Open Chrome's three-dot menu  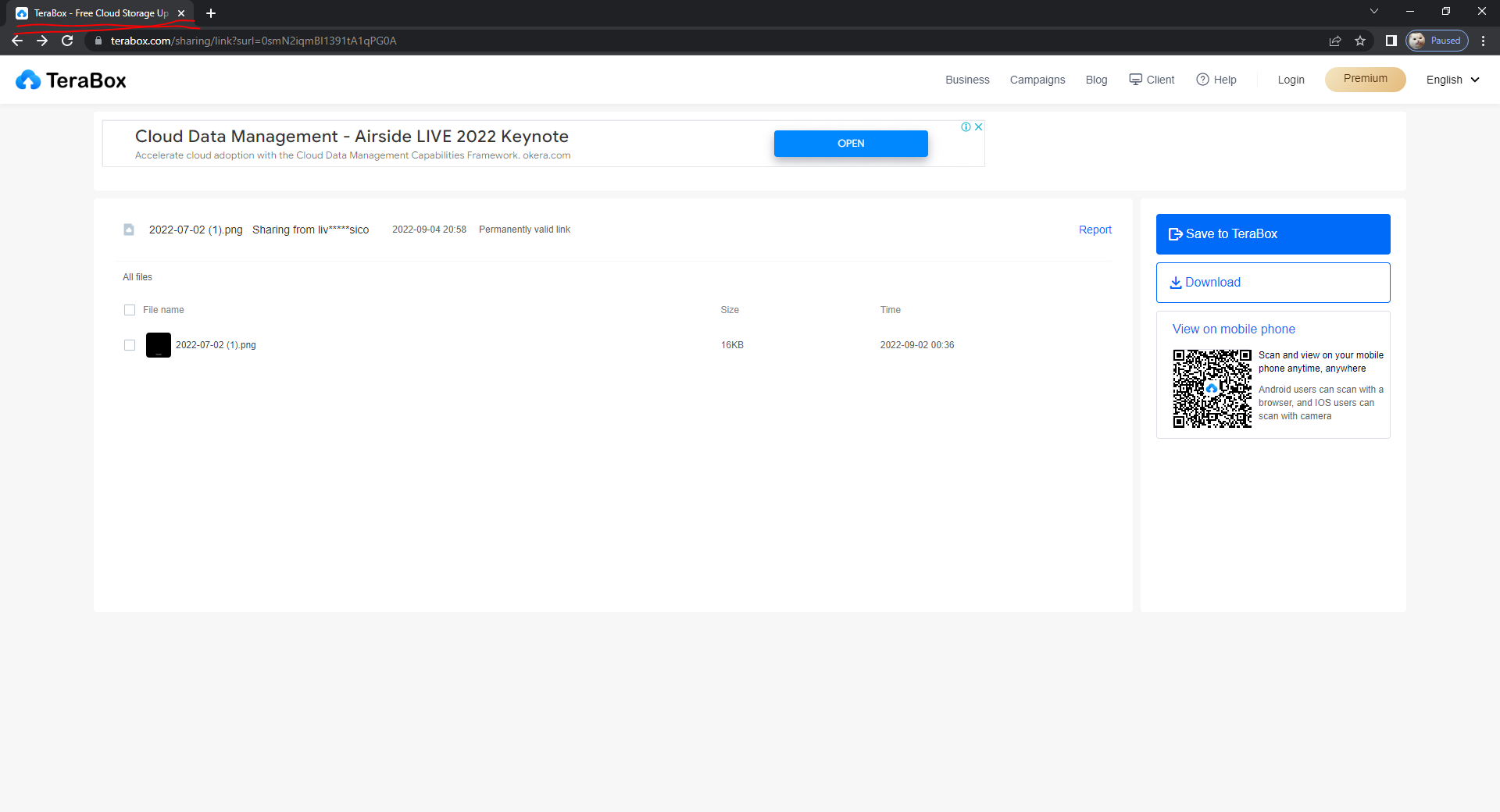pyautogui.click(x=1483, y=41)
